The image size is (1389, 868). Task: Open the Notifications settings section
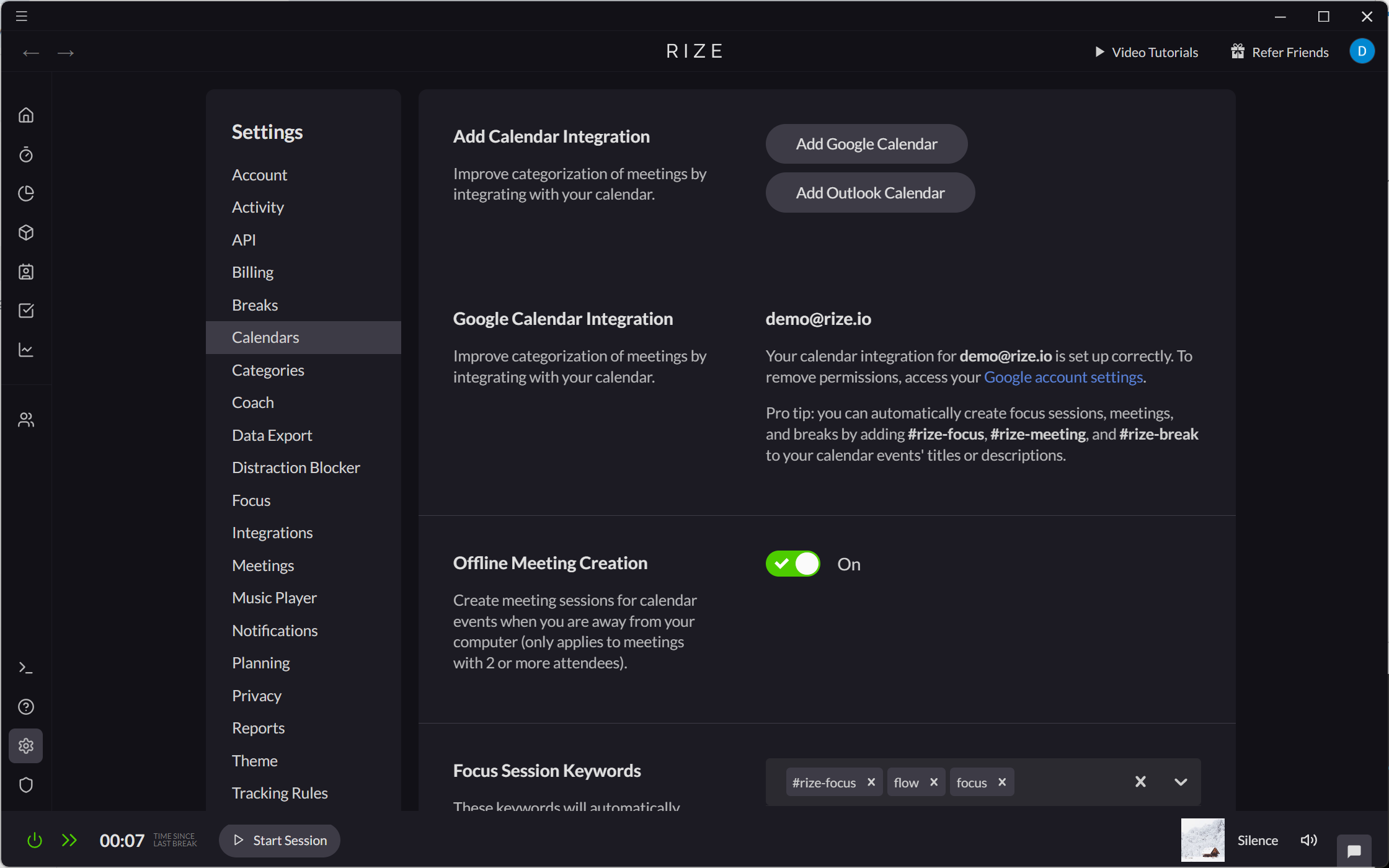point(275,630)
